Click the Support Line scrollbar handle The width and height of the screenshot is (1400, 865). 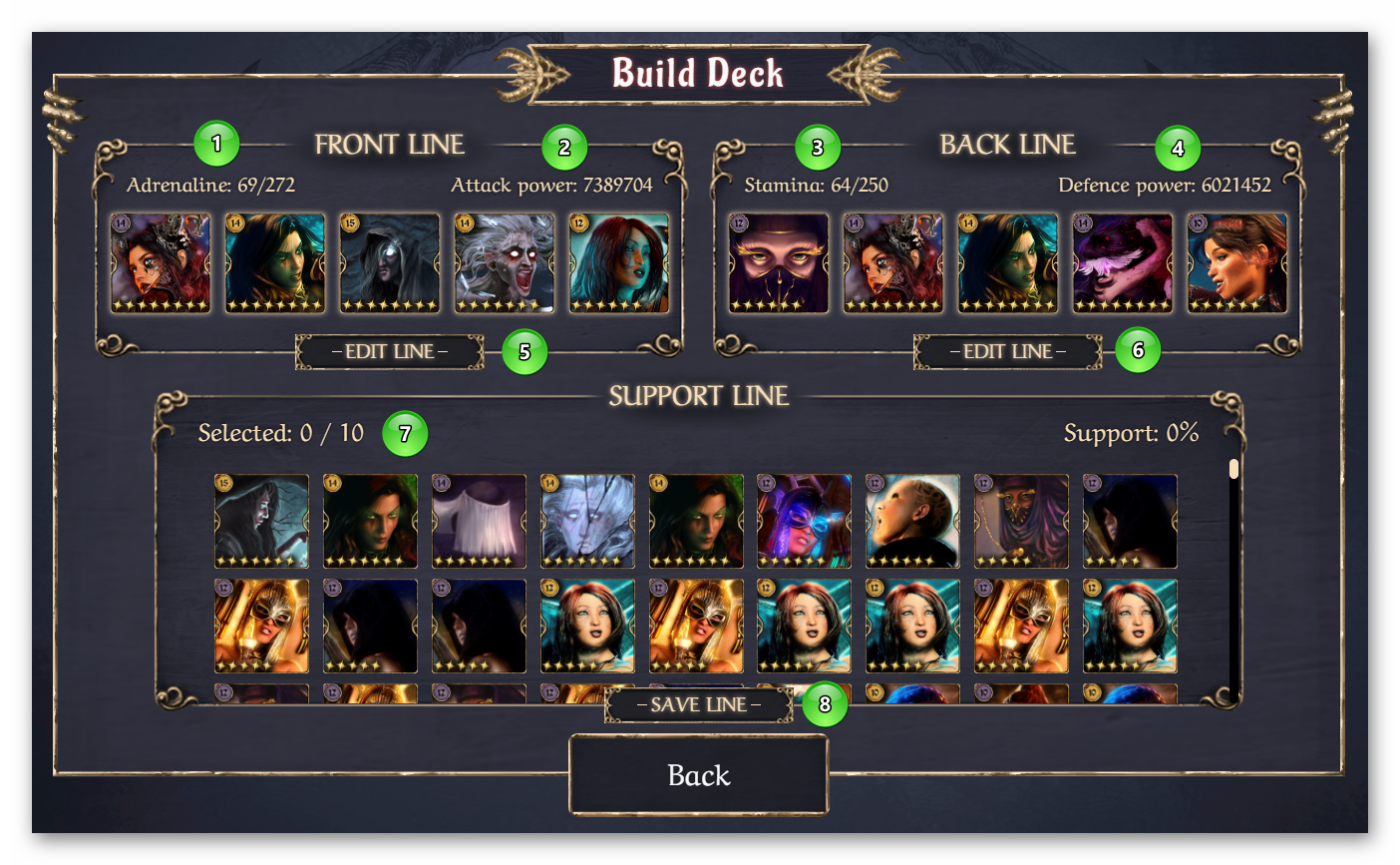click(x=1234, y=469)
